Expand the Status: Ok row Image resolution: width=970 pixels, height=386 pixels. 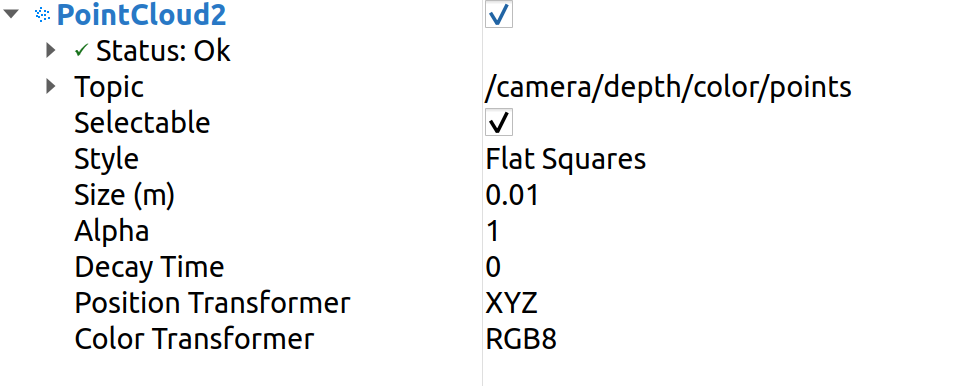coord(51,50)
